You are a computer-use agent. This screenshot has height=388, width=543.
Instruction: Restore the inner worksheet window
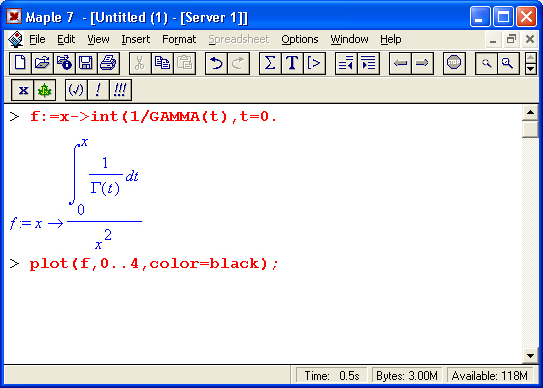(511, 39)
